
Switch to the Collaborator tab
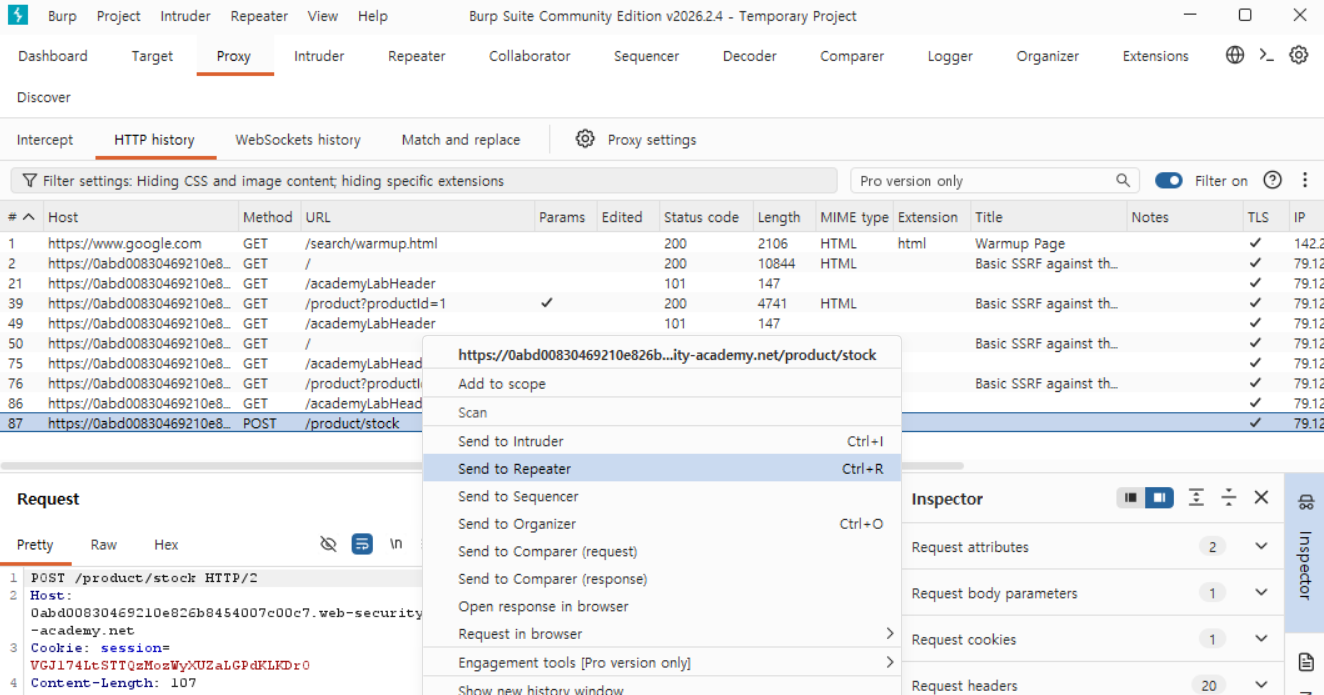point(530,56)
